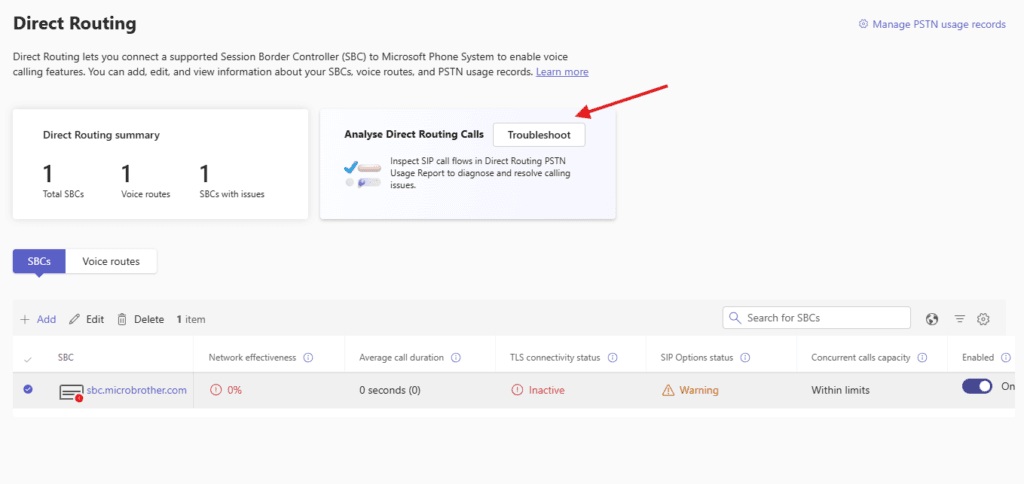Click select-all checkmark in table header
The height and width of the screenshot is (484, 1024).
tap(28, 359)
